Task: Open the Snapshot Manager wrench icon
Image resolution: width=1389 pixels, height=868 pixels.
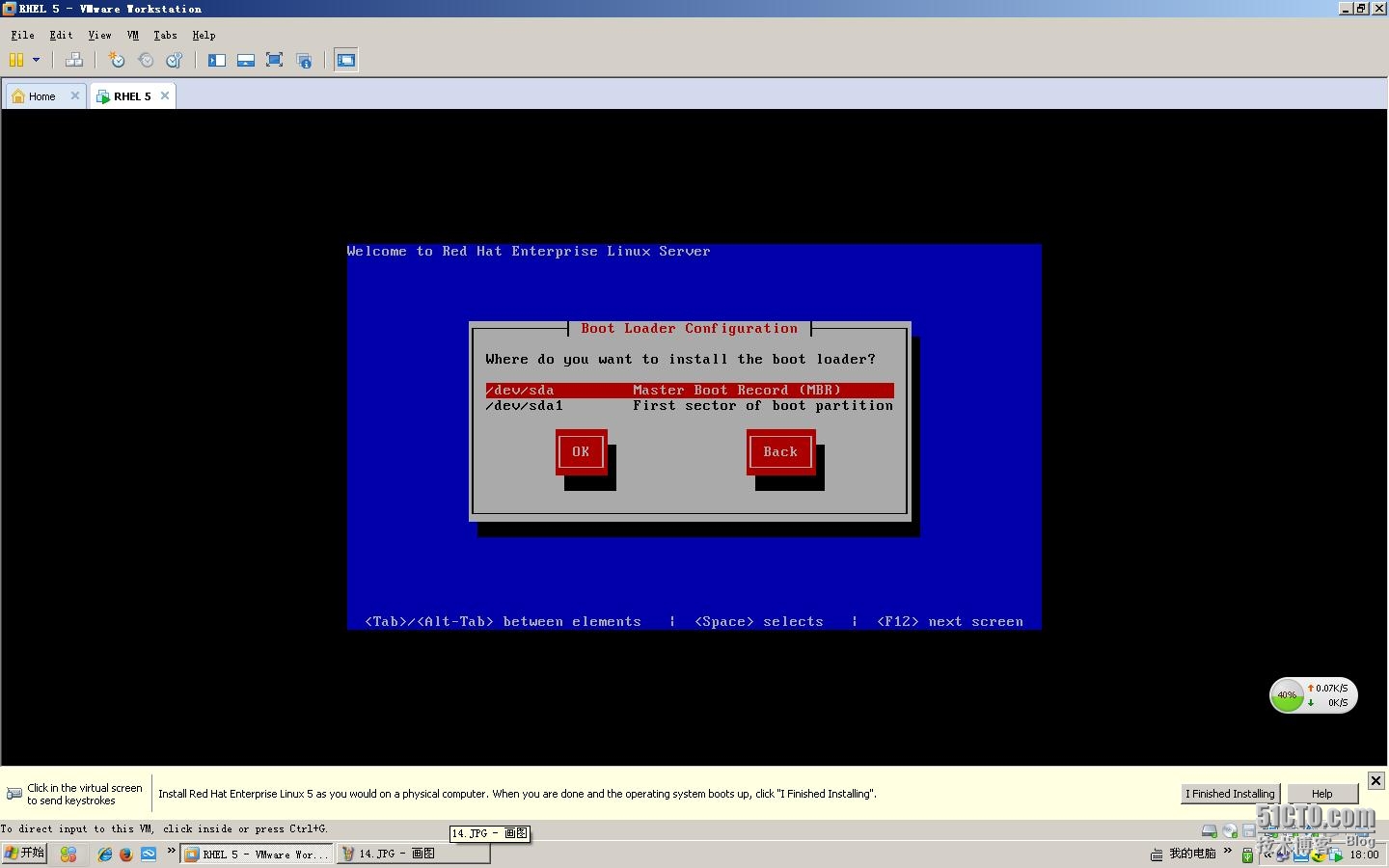Action: pos(175,60)
